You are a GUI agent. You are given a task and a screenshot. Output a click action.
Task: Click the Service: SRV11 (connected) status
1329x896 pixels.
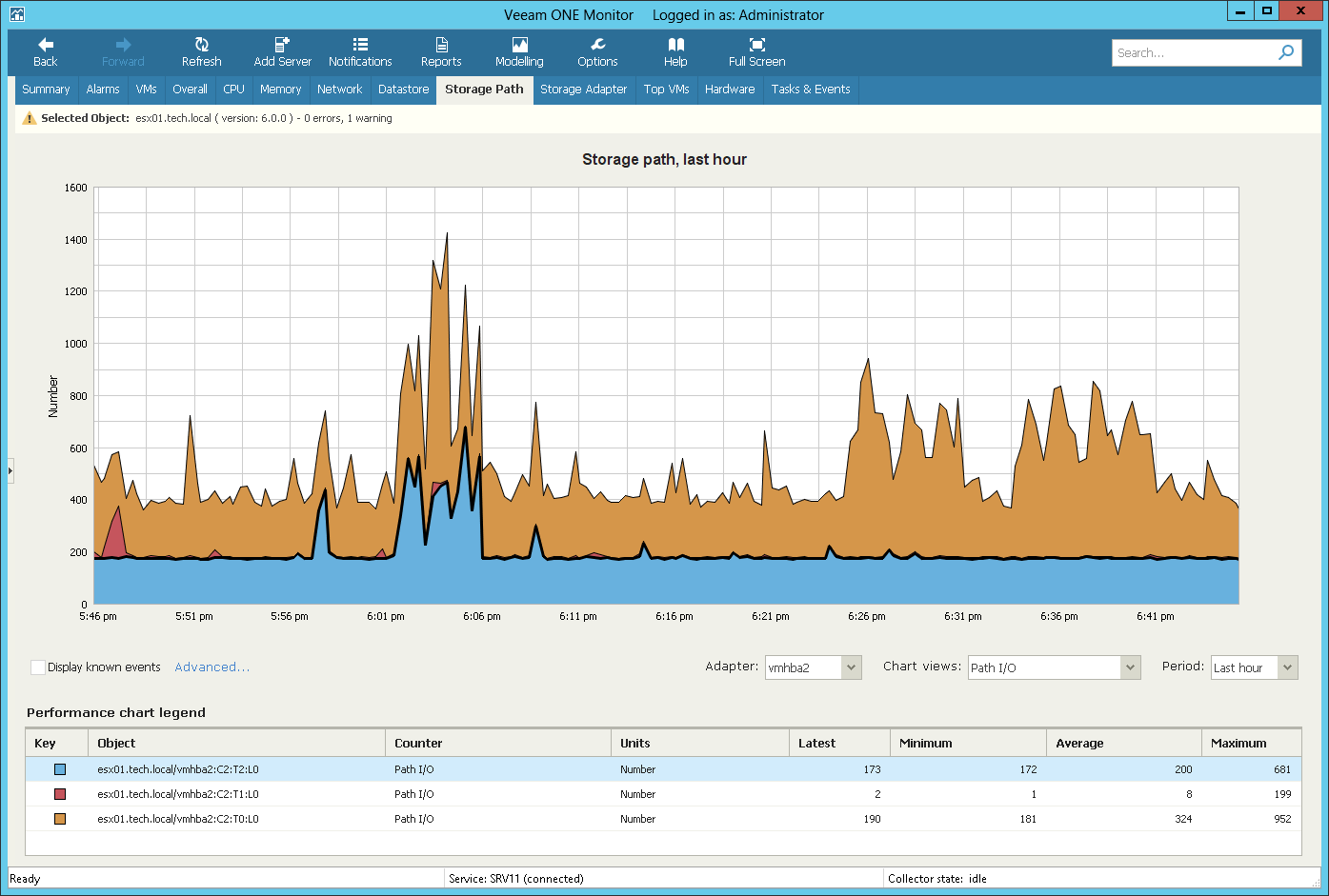click(515, 879)
